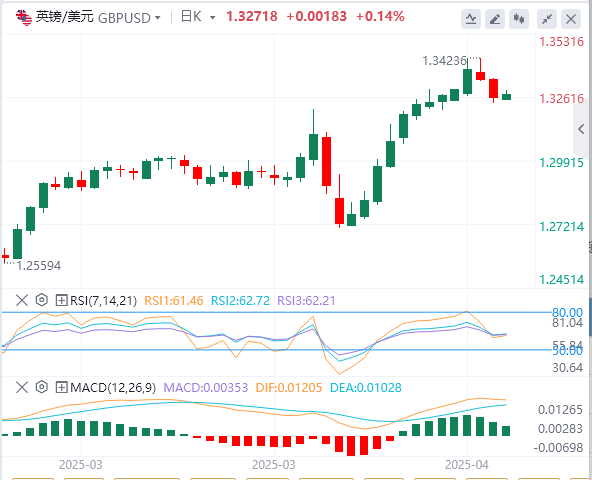Image resolution: width=592 pixels, height=480 pixels.
Task: Click the RSI 80.00 level label
Action: [567, 313]
